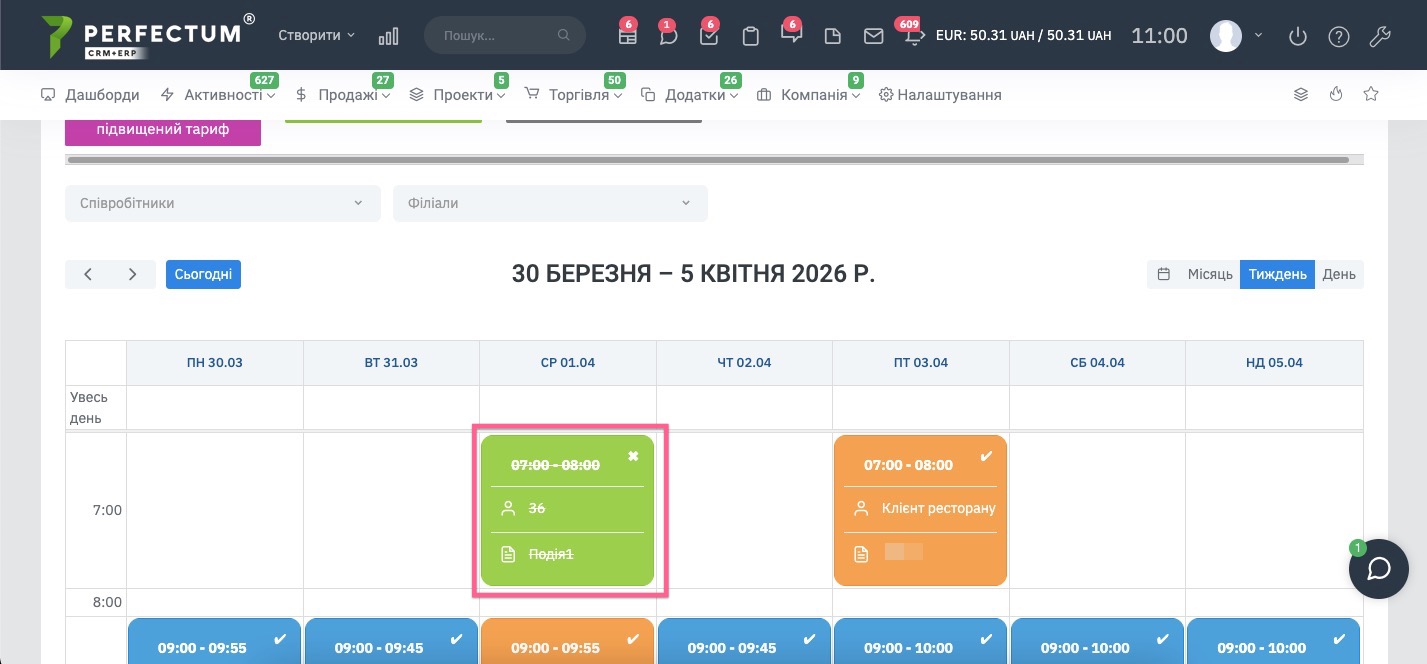Click the Сьогодні button
This screenshot has height=664, width=1427.
pos(203,274)
